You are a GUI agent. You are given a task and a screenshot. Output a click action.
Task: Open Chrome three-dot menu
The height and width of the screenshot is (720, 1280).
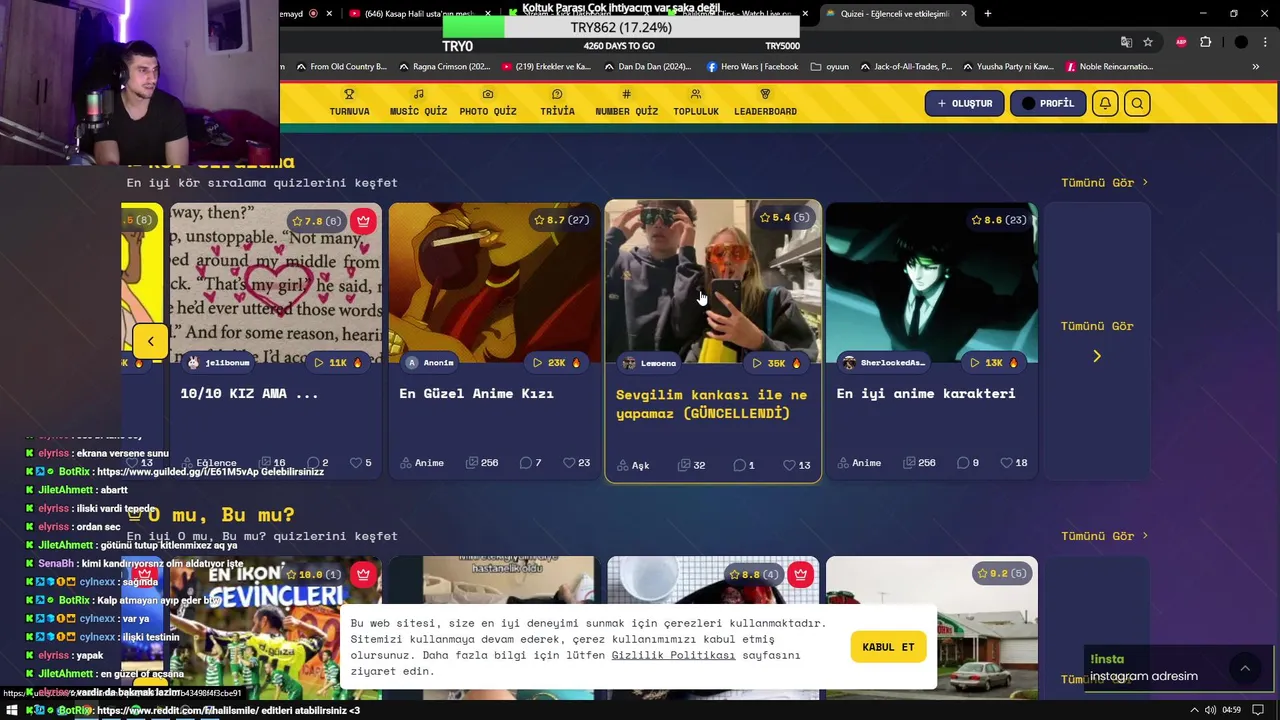1264,42
